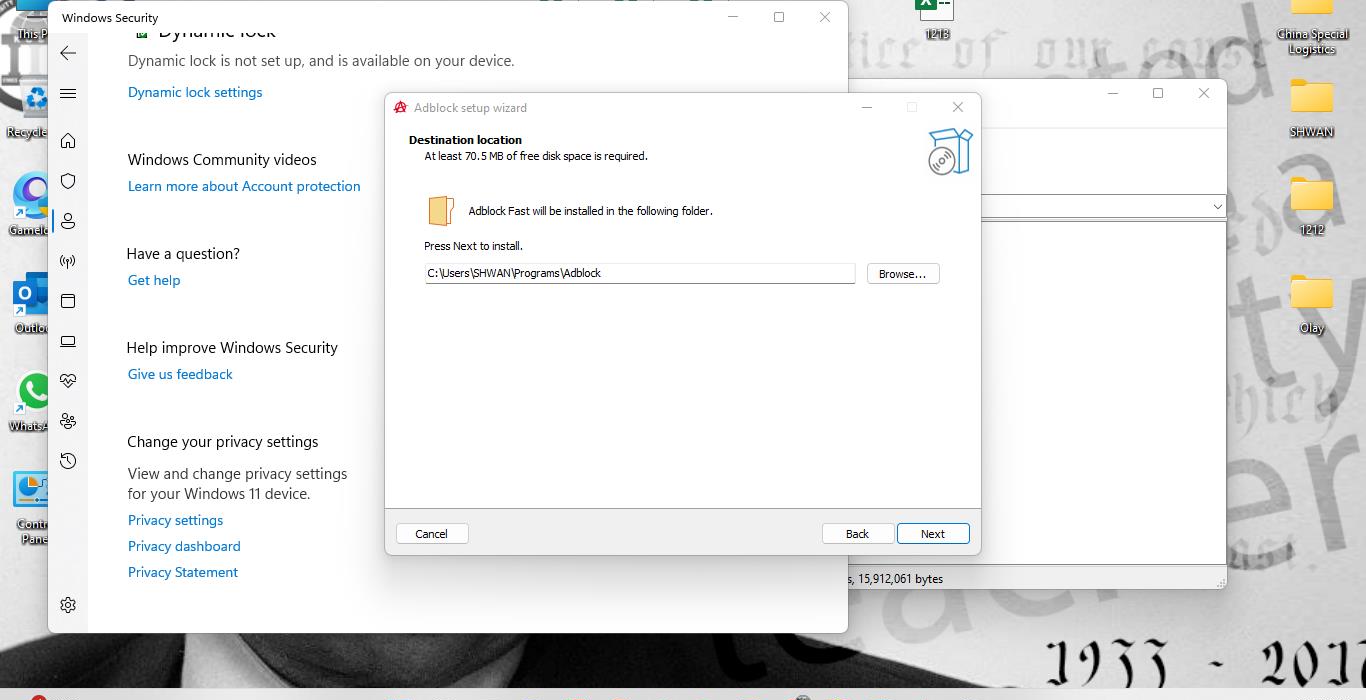Open Family options icon in sidebar
This screenshot has height=700, width=1366.
(x=68, y=421)
